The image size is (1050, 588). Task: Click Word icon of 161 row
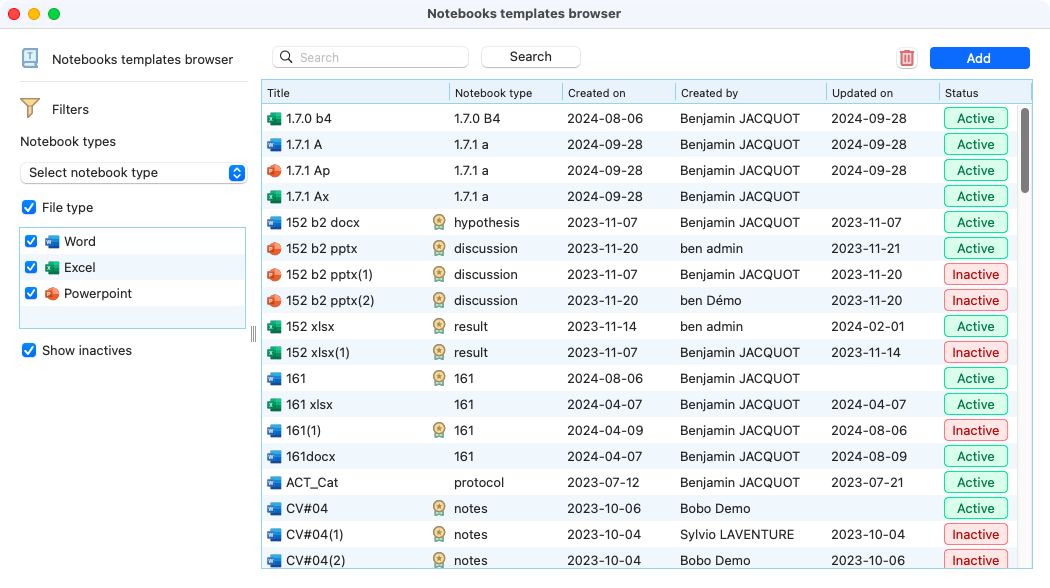tap(274, 378)
